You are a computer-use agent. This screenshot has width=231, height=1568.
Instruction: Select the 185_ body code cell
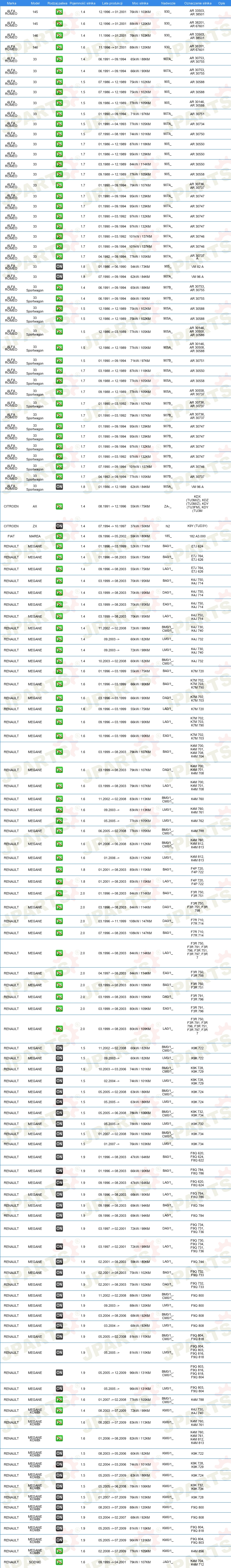pyautogui.click(x=168, y=536)
